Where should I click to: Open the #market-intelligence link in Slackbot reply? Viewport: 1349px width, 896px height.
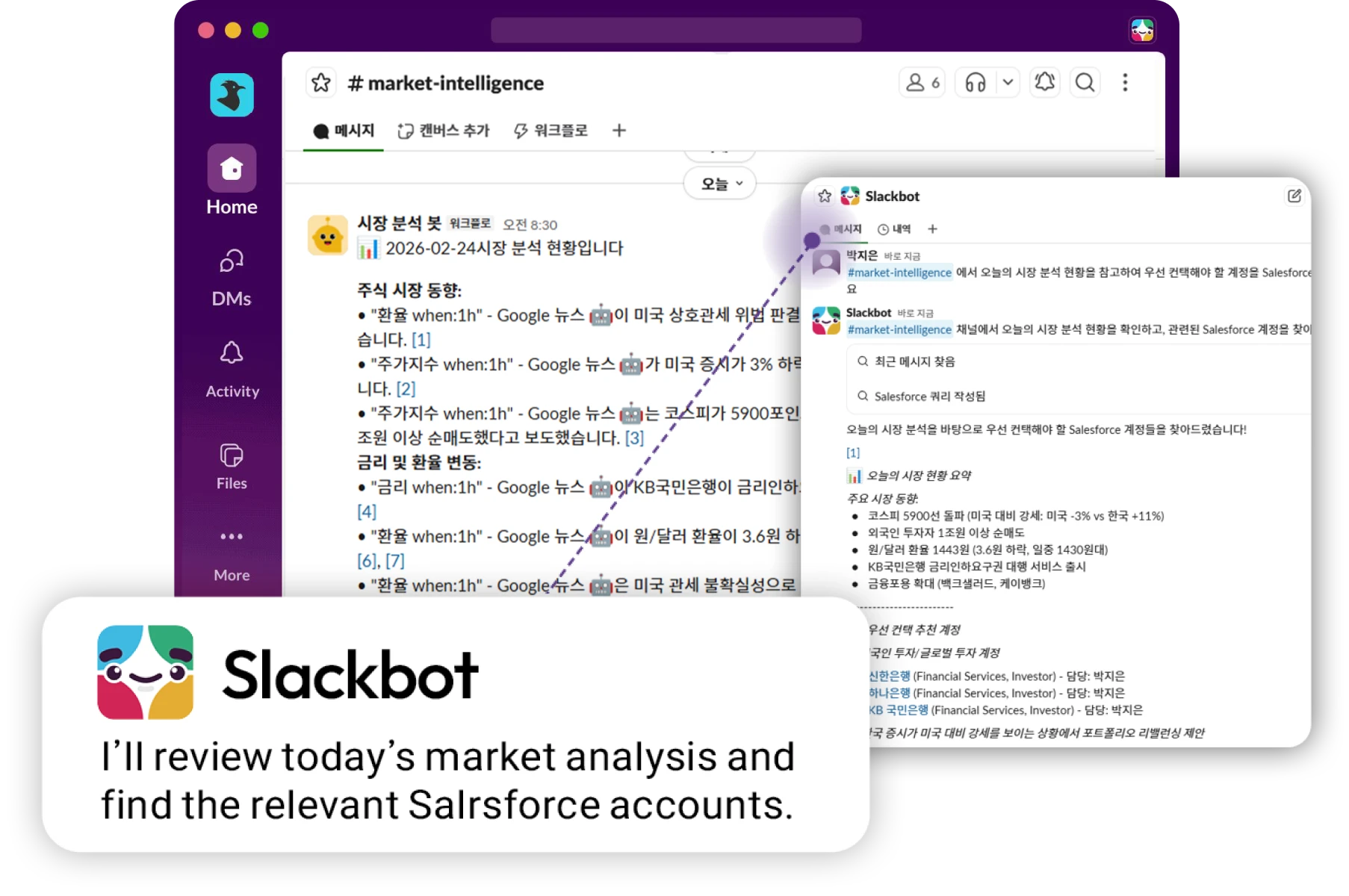(x=899, y=329)
